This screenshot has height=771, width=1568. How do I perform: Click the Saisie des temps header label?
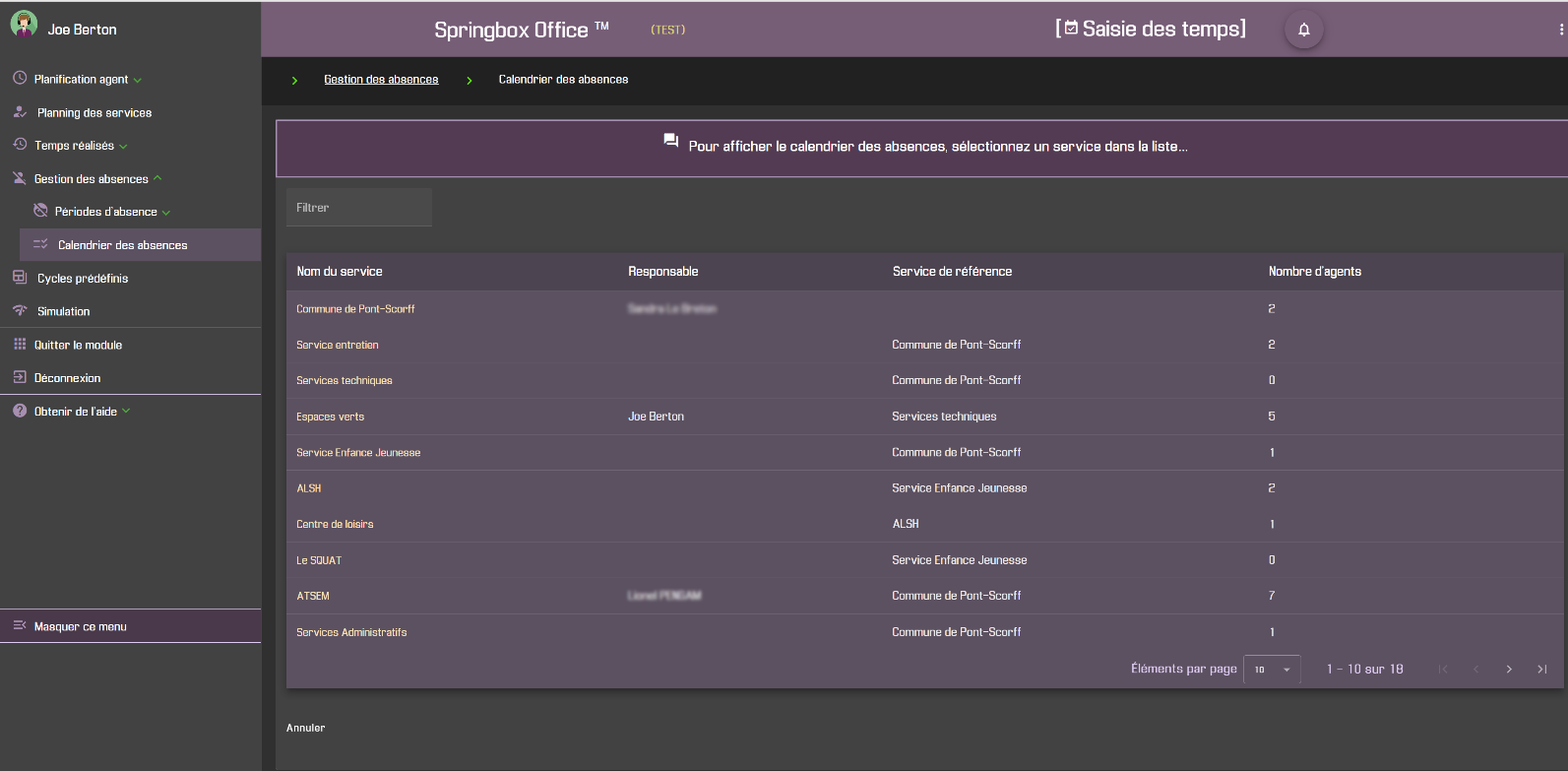point(1151,29)
